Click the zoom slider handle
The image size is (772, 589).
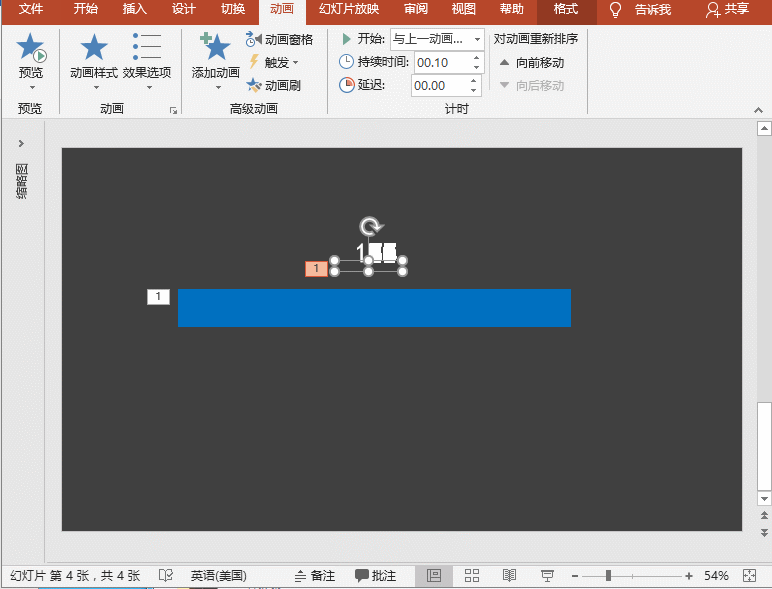click(x=609, y=575)
